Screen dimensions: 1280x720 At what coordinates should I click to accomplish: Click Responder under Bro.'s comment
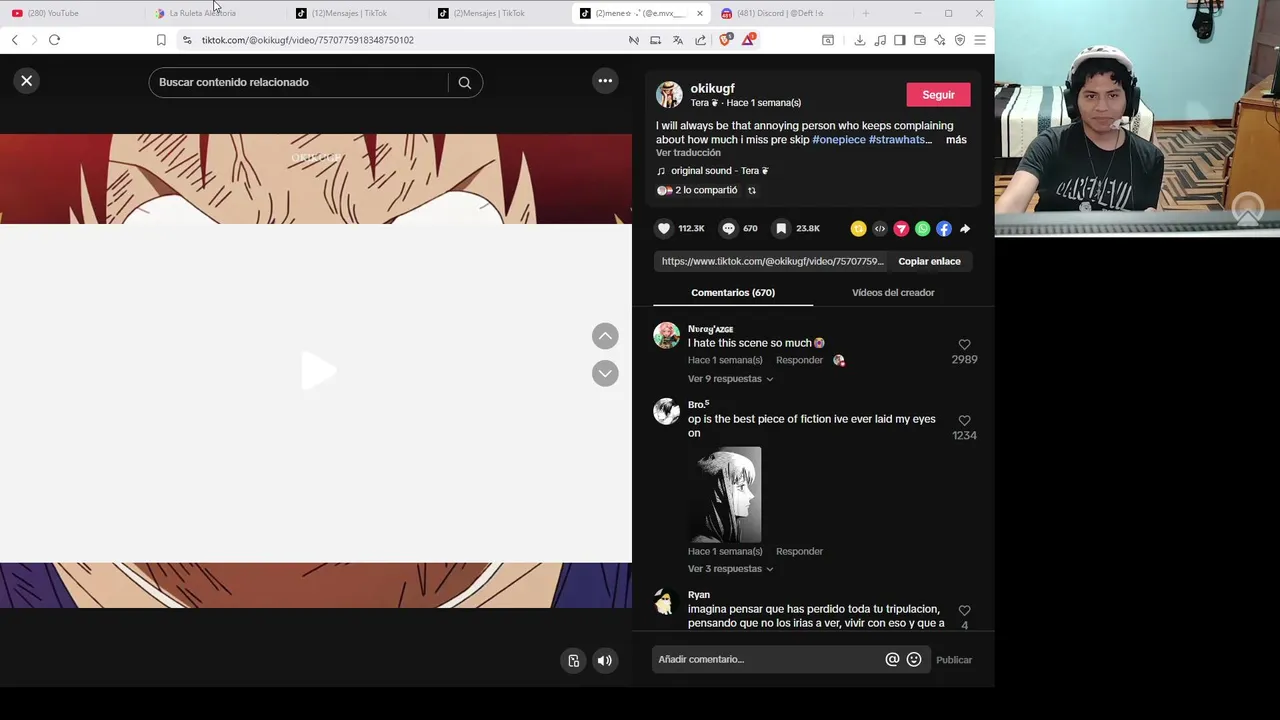pyautogui.click(x=799, y=552)
